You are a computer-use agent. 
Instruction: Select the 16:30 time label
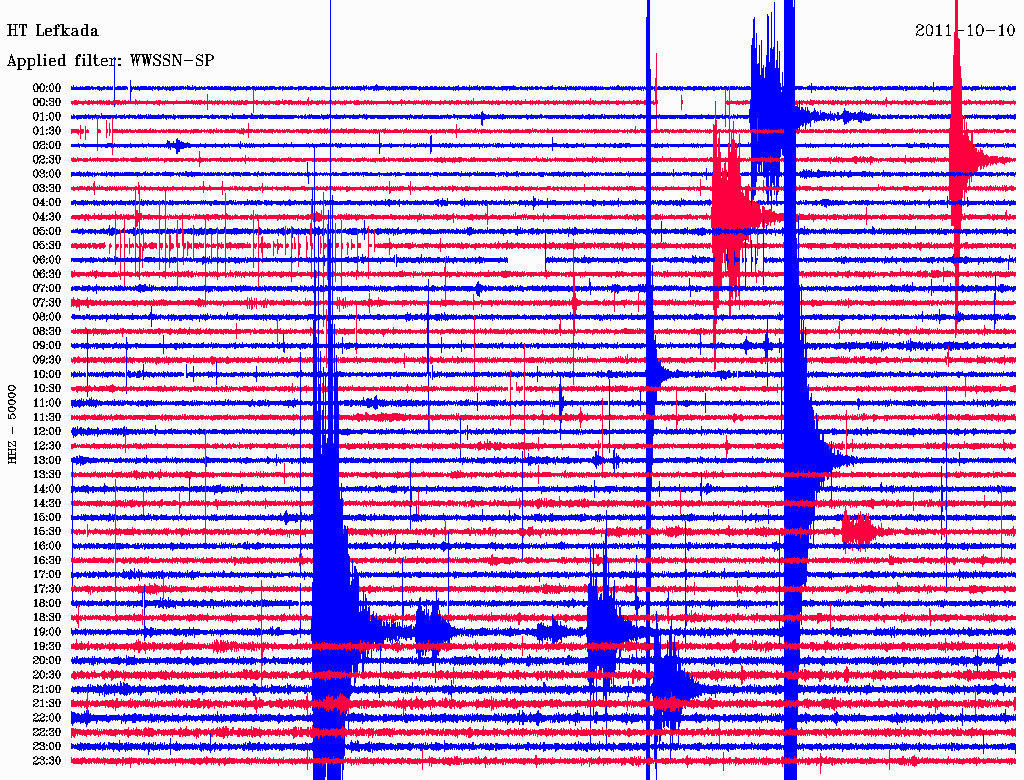pos(47,561)
